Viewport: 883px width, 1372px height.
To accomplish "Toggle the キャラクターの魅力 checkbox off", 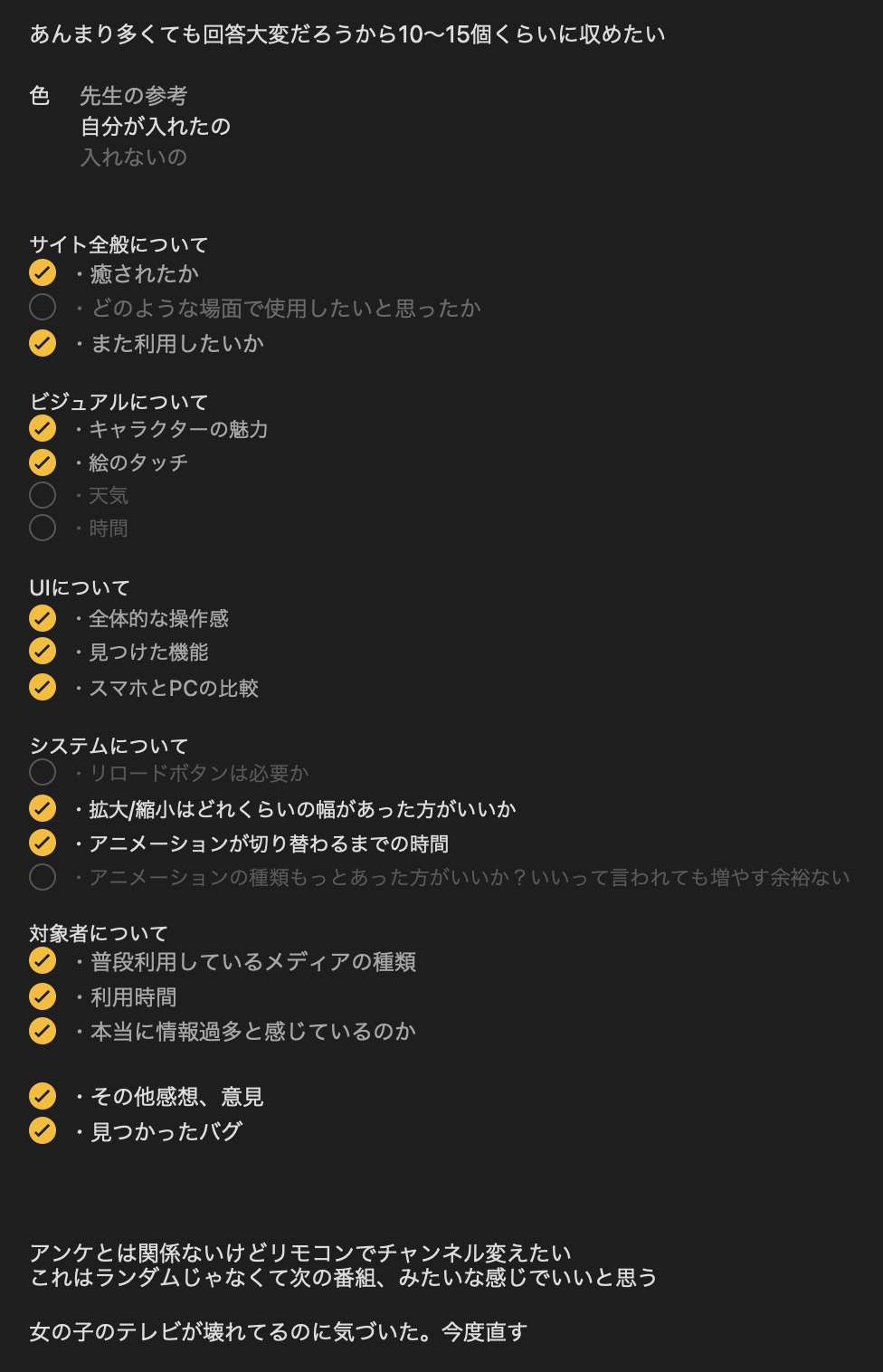I will [x=43, y=428].
